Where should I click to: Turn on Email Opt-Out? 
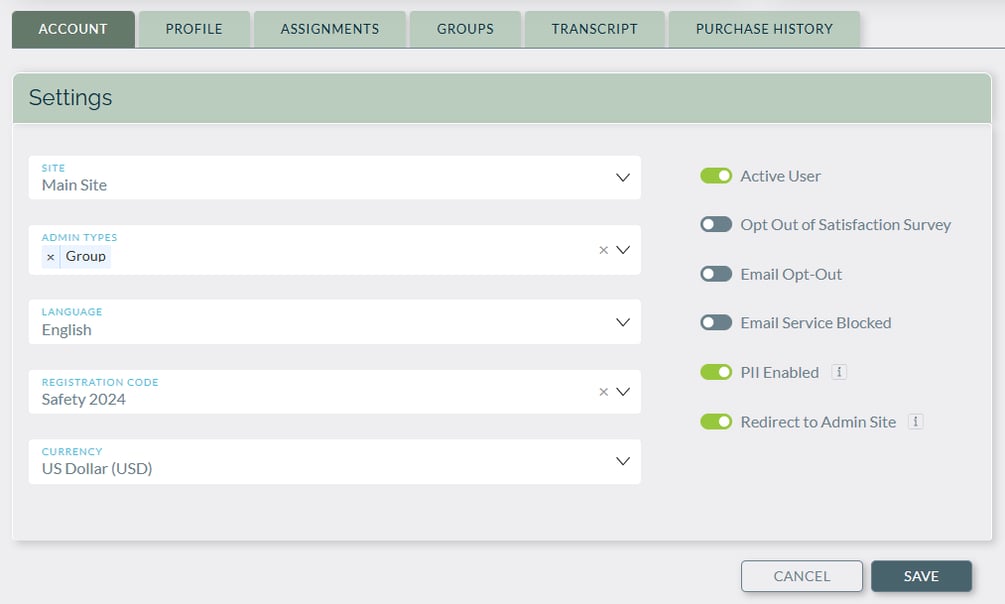point(716,273)
